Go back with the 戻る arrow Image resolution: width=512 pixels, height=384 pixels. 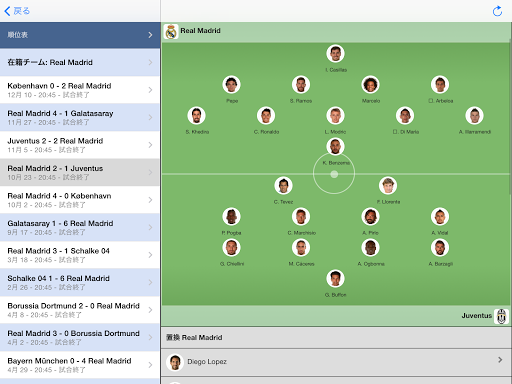tap(17, 11)
